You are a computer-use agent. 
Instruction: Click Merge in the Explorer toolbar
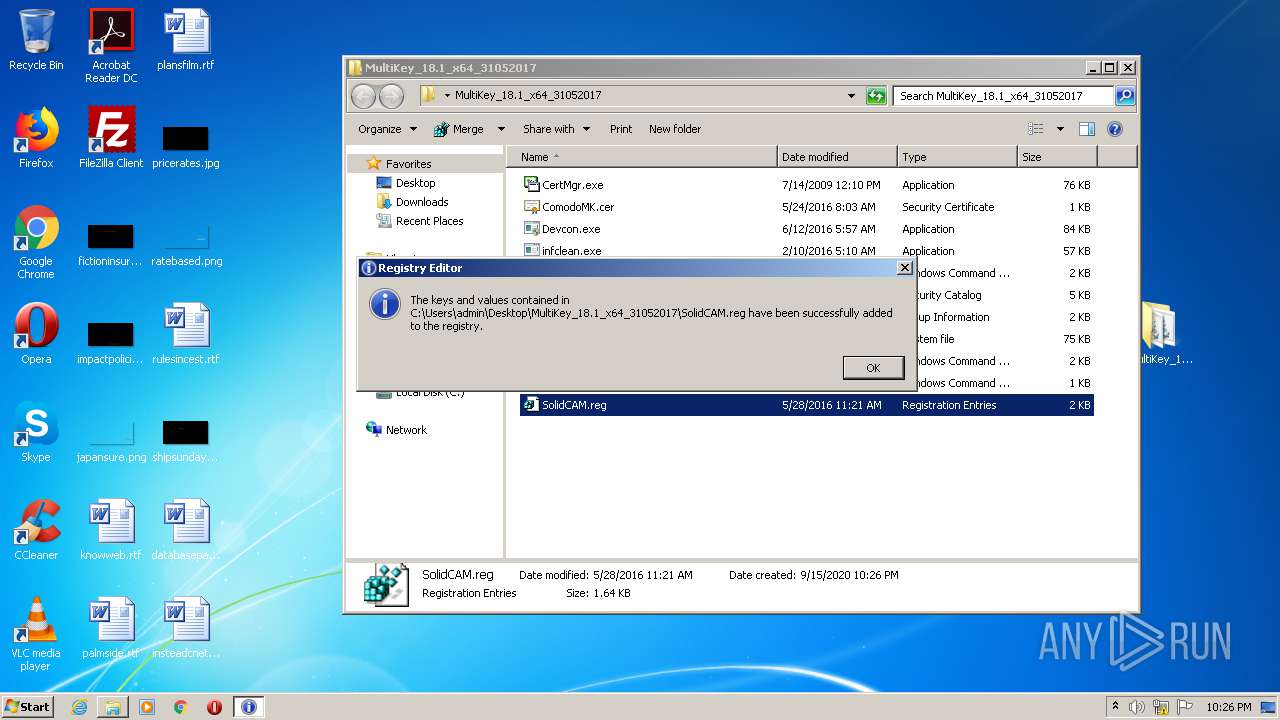(459, 129)
